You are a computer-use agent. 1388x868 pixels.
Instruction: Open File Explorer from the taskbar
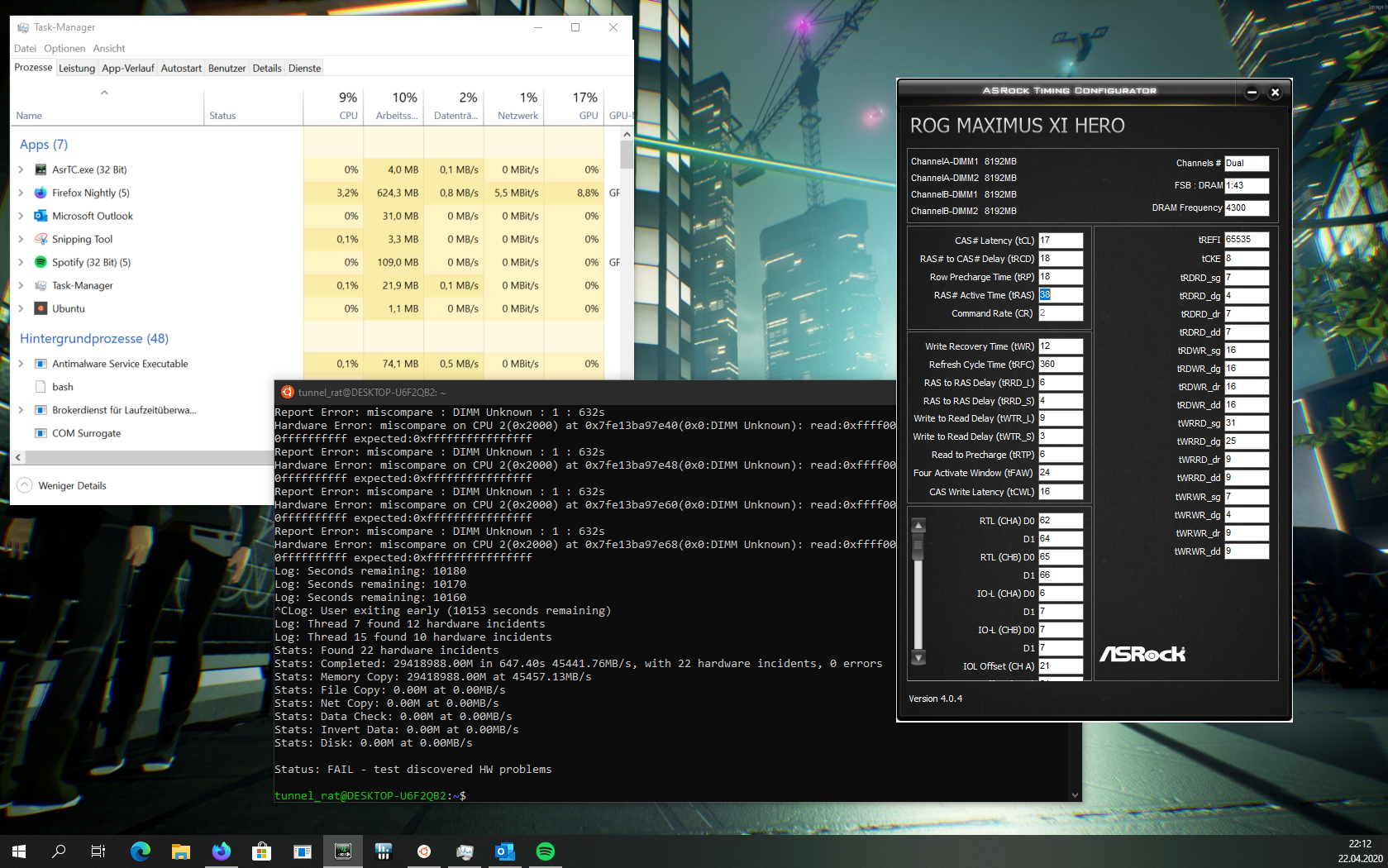coord(181,851)
